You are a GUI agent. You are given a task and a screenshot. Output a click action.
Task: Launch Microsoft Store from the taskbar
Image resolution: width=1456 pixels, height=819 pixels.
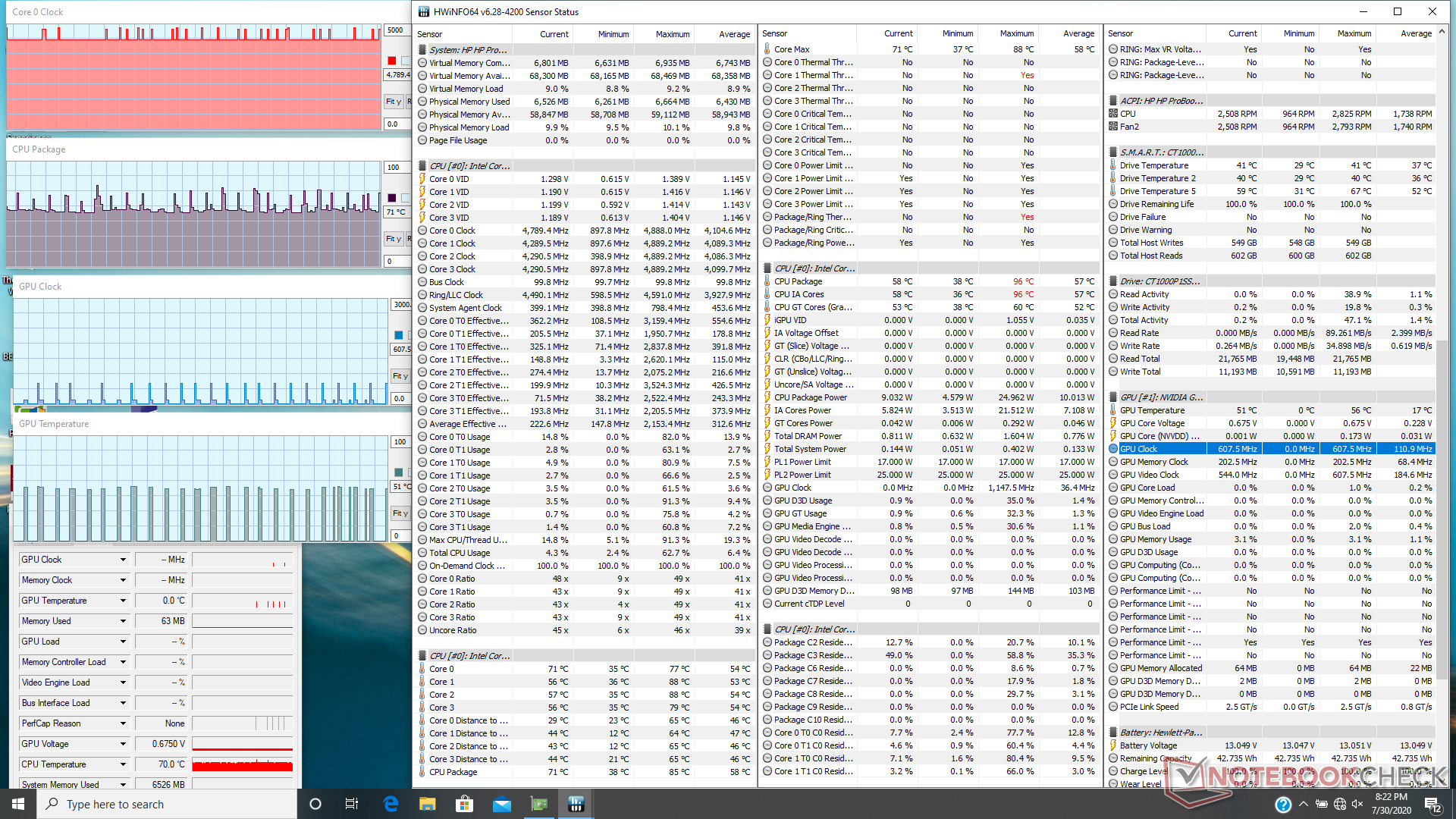[x=464, y=804]
